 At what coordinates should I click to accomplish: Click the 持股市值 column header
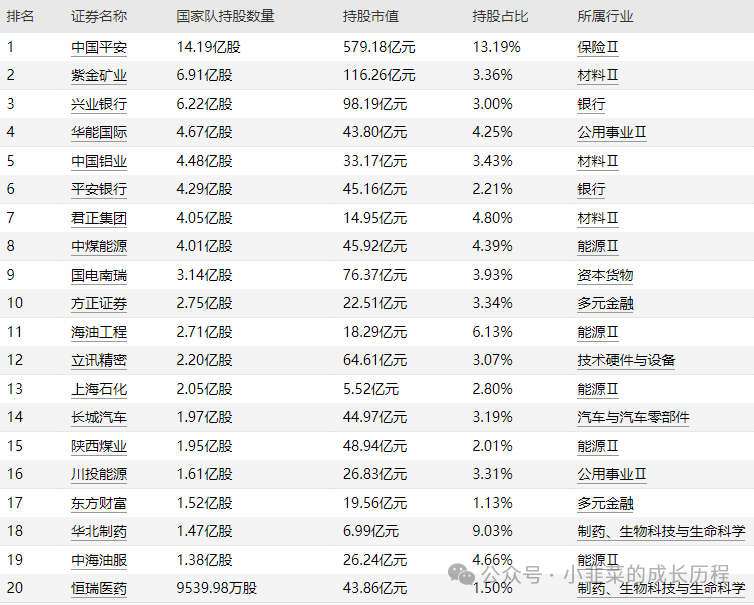point(371,16)
